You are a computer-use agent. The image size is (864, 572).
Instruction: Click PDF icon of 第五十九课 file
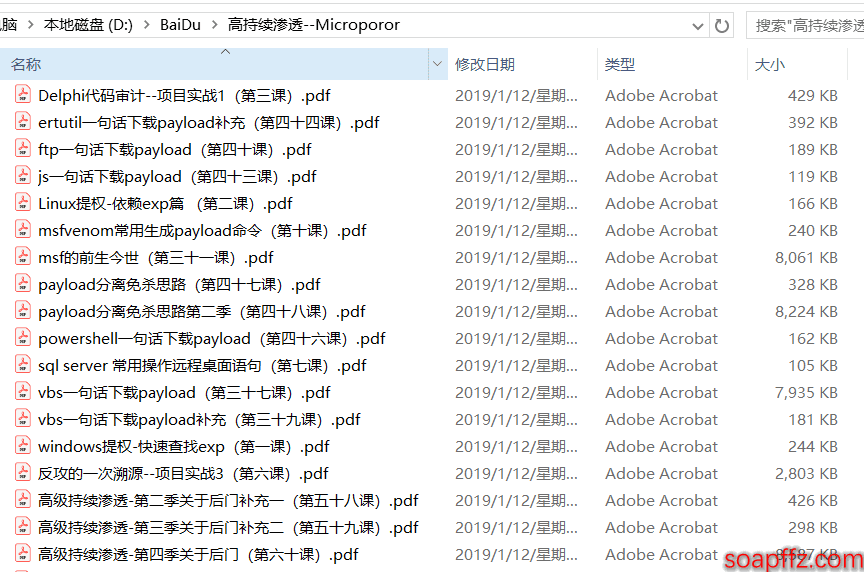click(23, 527)
